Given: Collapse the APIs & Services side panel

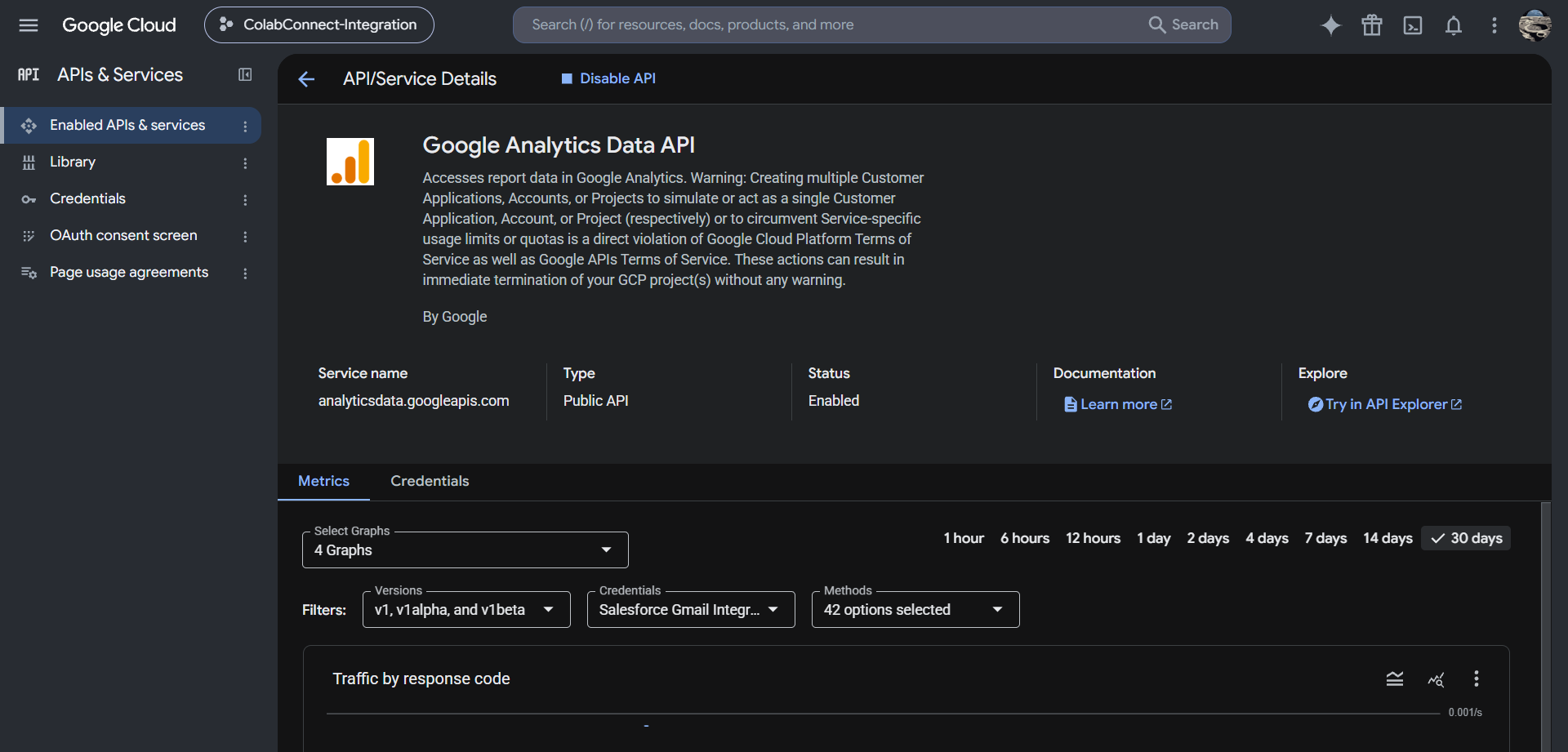Looking at the screenshot, I should tap(245, 75).
